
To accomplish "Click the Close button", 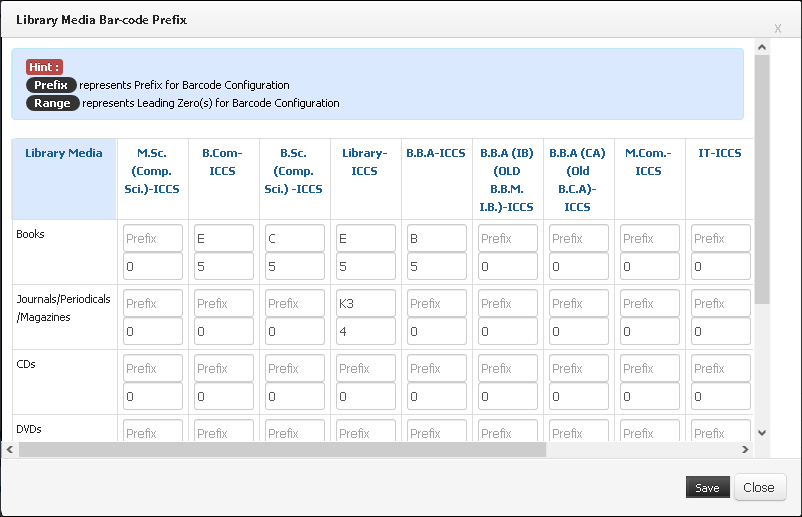I will click(x=759, y=487).
